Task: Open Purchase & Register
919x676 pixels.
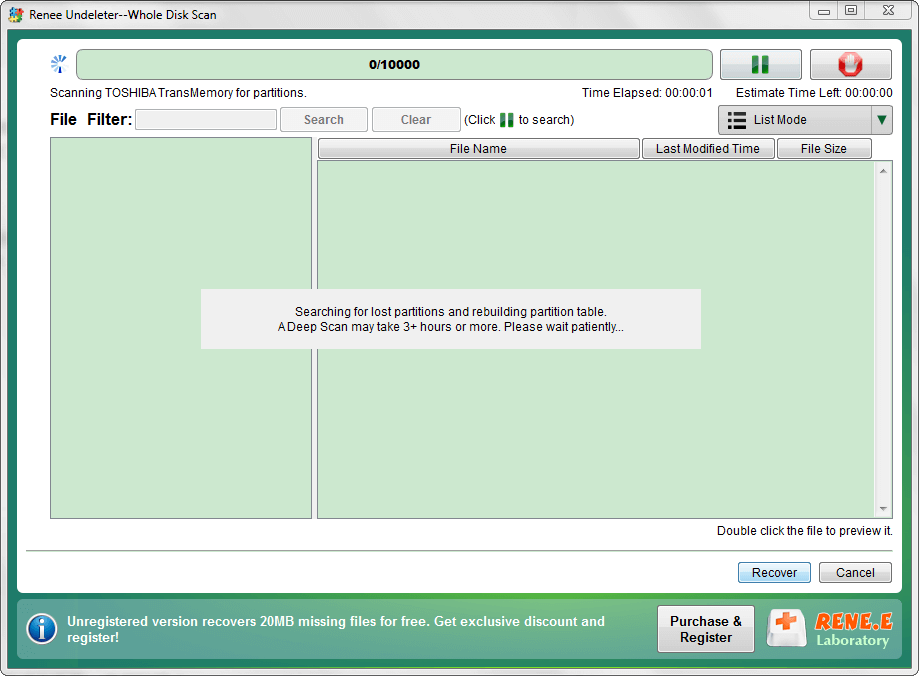Action: pos(706,629)
